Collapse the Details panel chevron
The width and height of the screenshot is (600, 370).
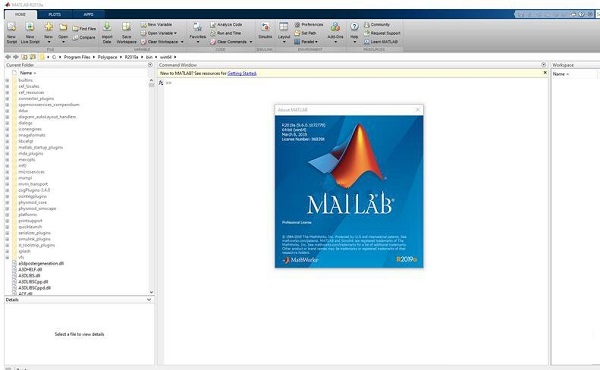pyautogui.click(x=149, y=300)
